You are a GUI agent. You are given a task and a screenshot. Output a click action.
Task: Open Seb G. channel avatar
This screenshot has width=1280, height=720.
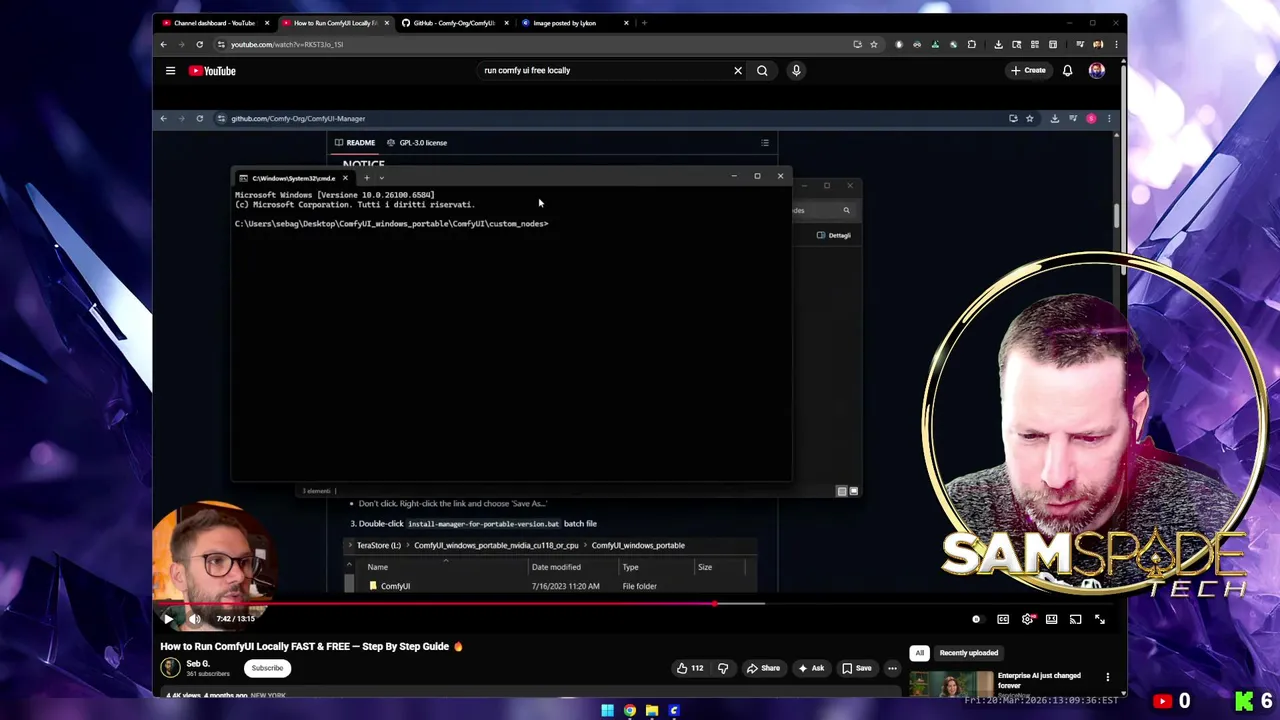tap(170, 668)
